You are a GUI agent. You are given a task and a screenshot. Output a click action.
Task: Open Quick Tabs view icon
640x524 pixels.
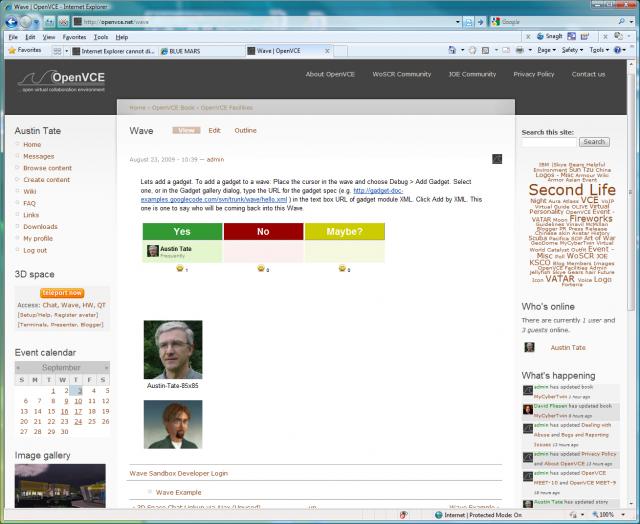tap(57, 51)
